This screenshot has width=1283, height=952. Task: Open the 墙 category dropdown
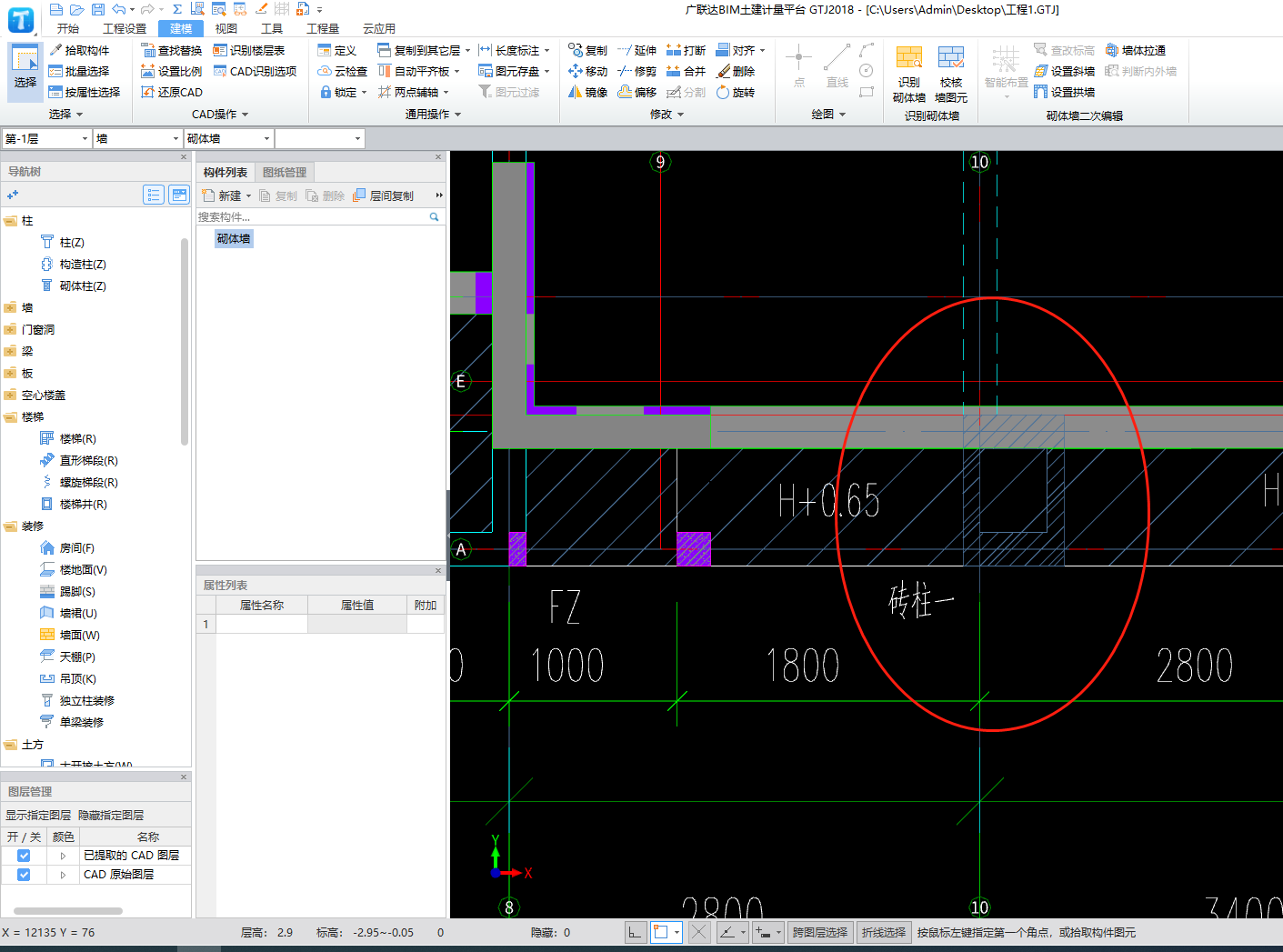pos(138,138)
